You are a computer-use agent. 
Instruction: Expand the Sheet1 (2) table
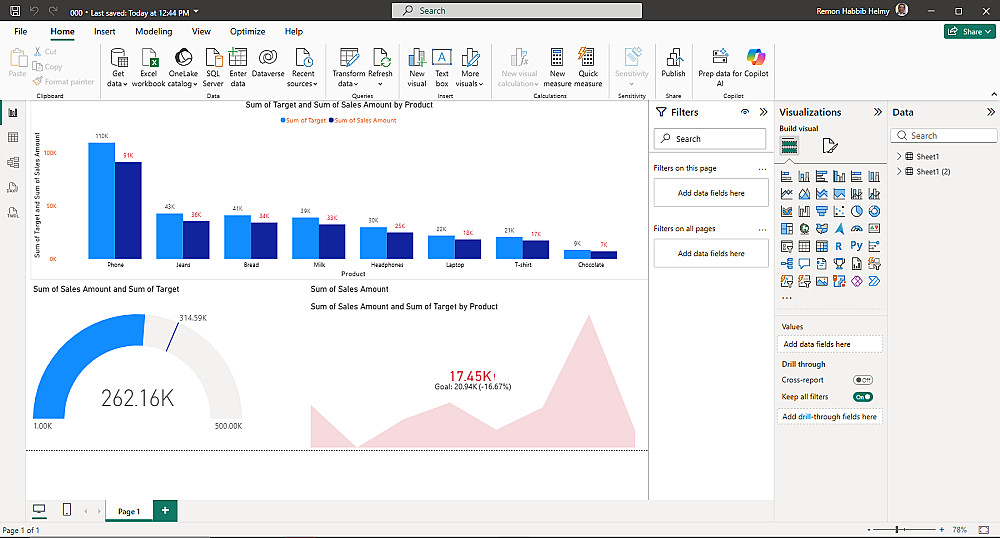tap(899, 171)
